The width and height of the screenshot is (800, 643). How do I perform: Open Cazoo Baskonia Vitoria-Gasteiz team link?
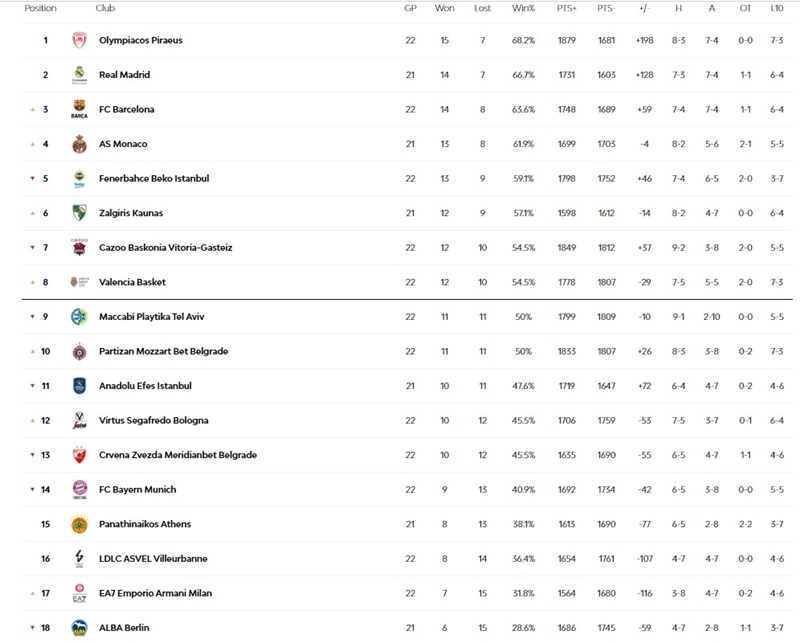click(165, 248)
